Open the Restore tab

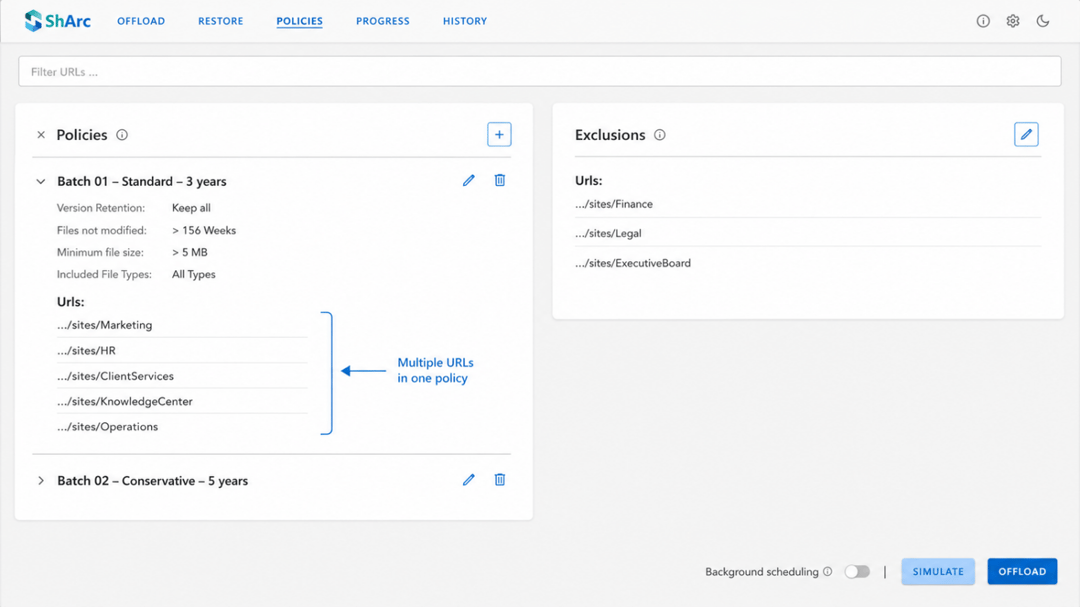[220, 21]
